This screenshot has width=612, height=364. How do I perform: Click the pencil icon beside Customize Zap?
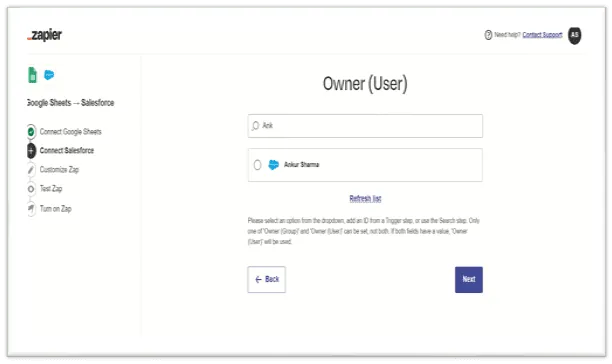pos(31,170)
